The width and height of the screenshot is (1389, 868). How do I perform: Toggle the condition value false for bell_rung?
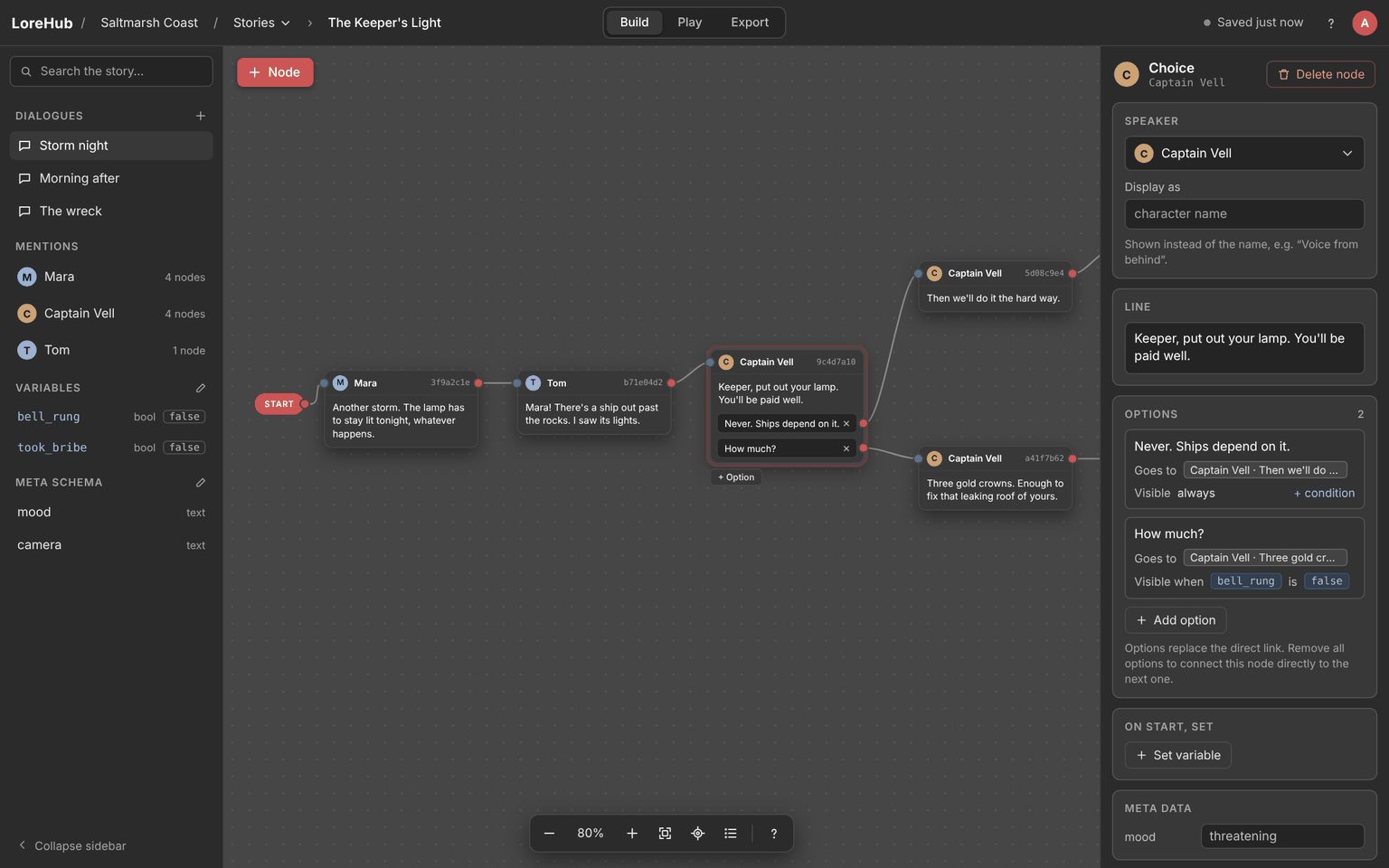click(x=1327, y=581)
